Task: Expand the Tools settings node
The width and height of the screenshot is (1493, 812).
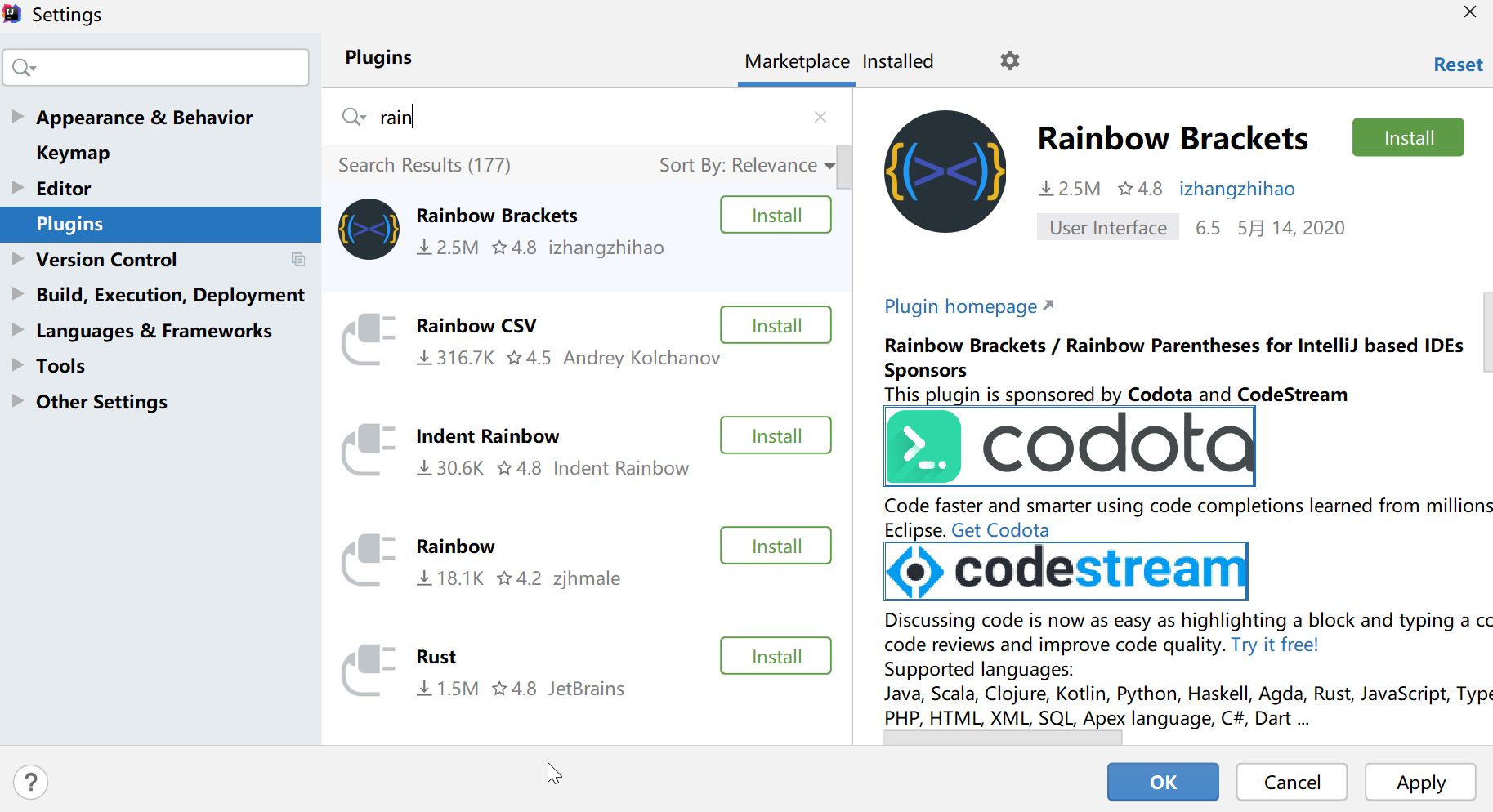Action: point(17,365)
